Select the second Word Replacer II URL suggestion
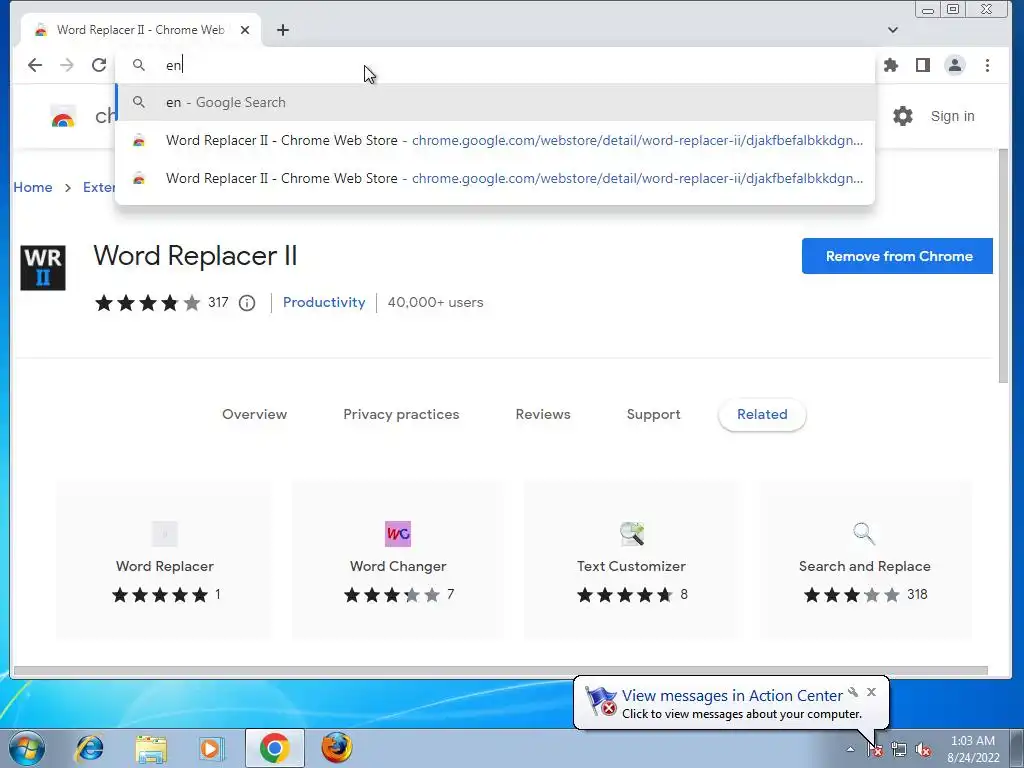Viewport: 1024px width, 768px height. coord(495,178)
